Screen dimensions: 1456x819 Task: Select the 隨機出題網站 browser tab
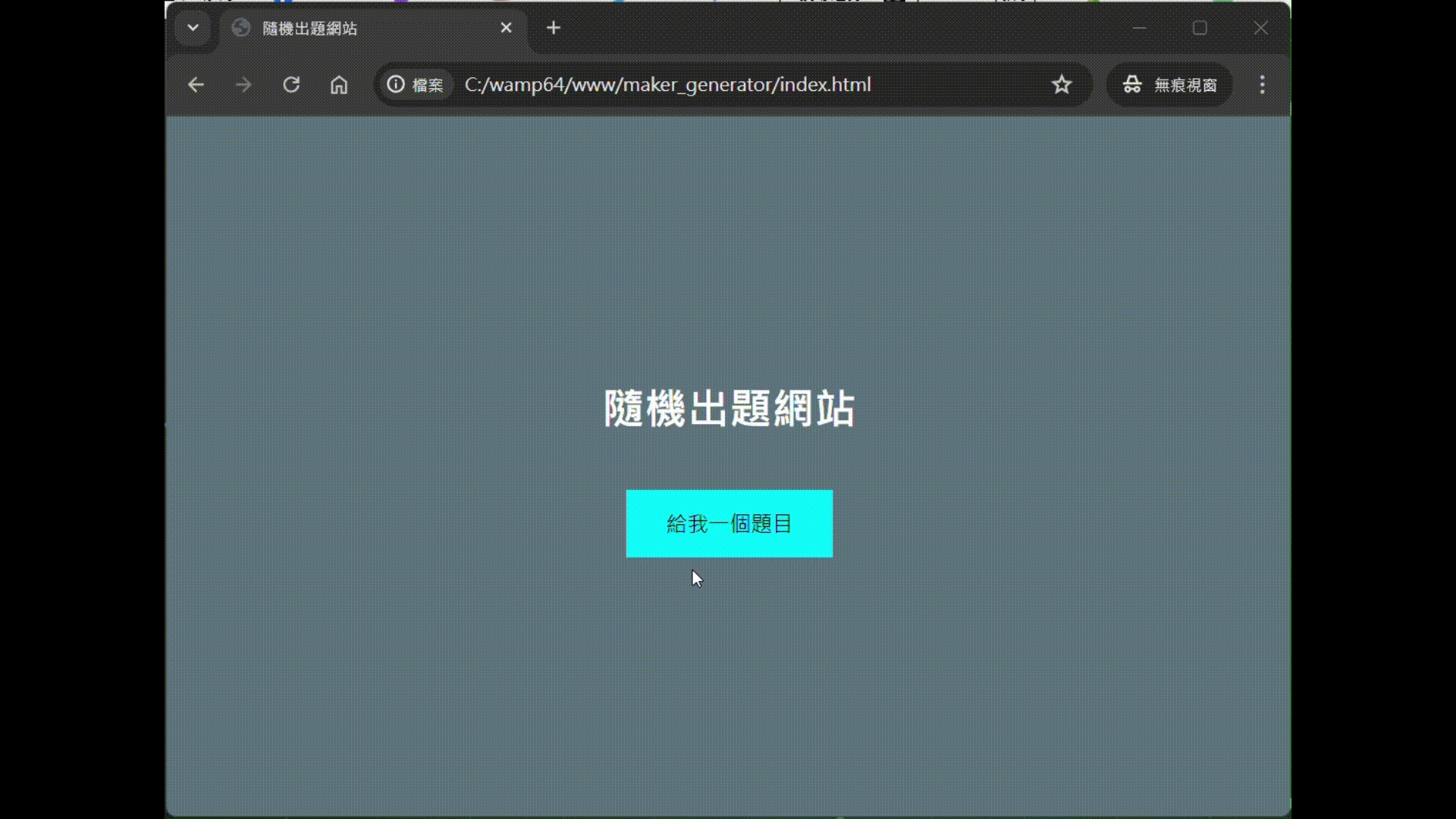click(372, 29)
